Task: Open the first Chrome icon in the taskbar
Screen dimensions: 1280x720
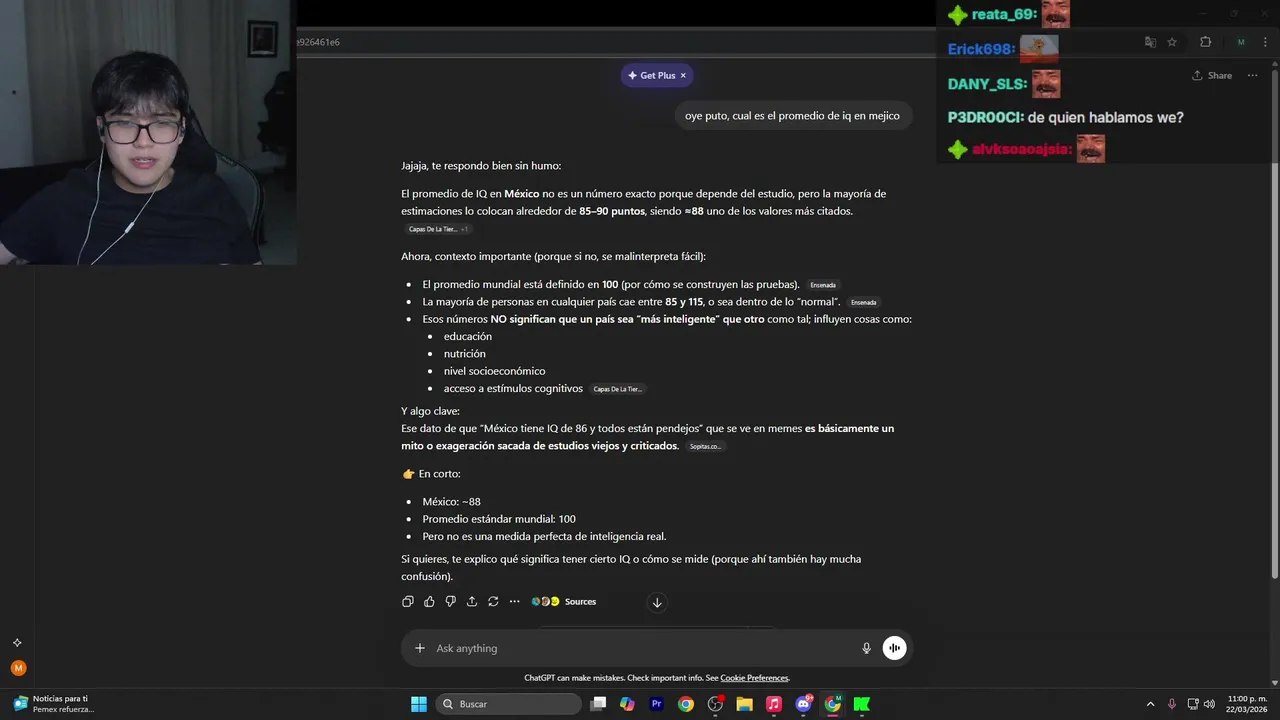Action: click(686, 704)
